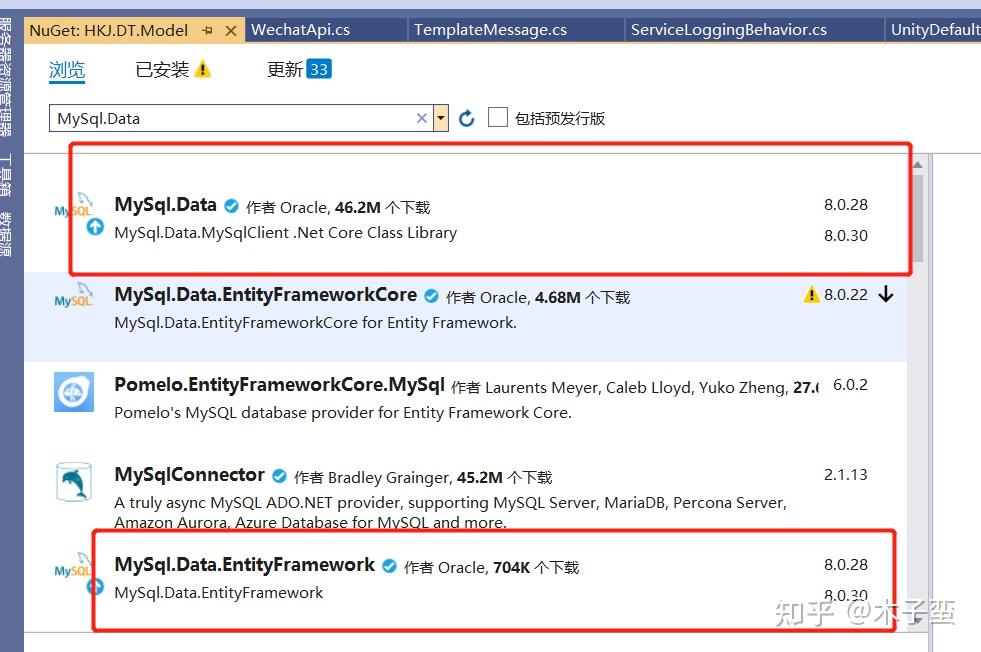
Task: Click MySql.Data.EntityFramework version 8.0.28
Action: pyautogui.click(x=846, y=564)
